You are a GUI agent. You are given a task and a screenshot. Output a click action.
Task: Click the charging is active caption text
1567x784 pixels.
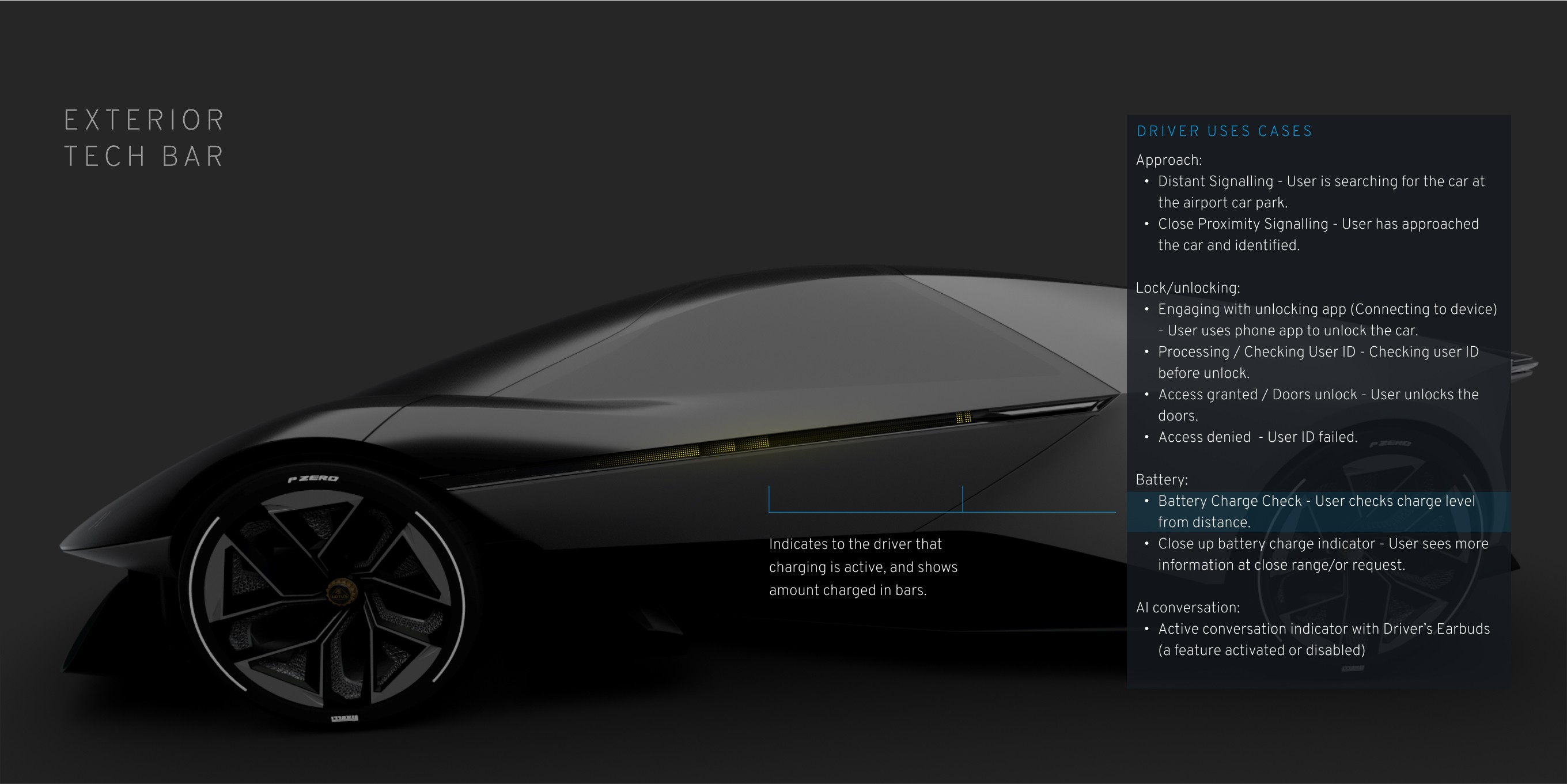(862, 567)
